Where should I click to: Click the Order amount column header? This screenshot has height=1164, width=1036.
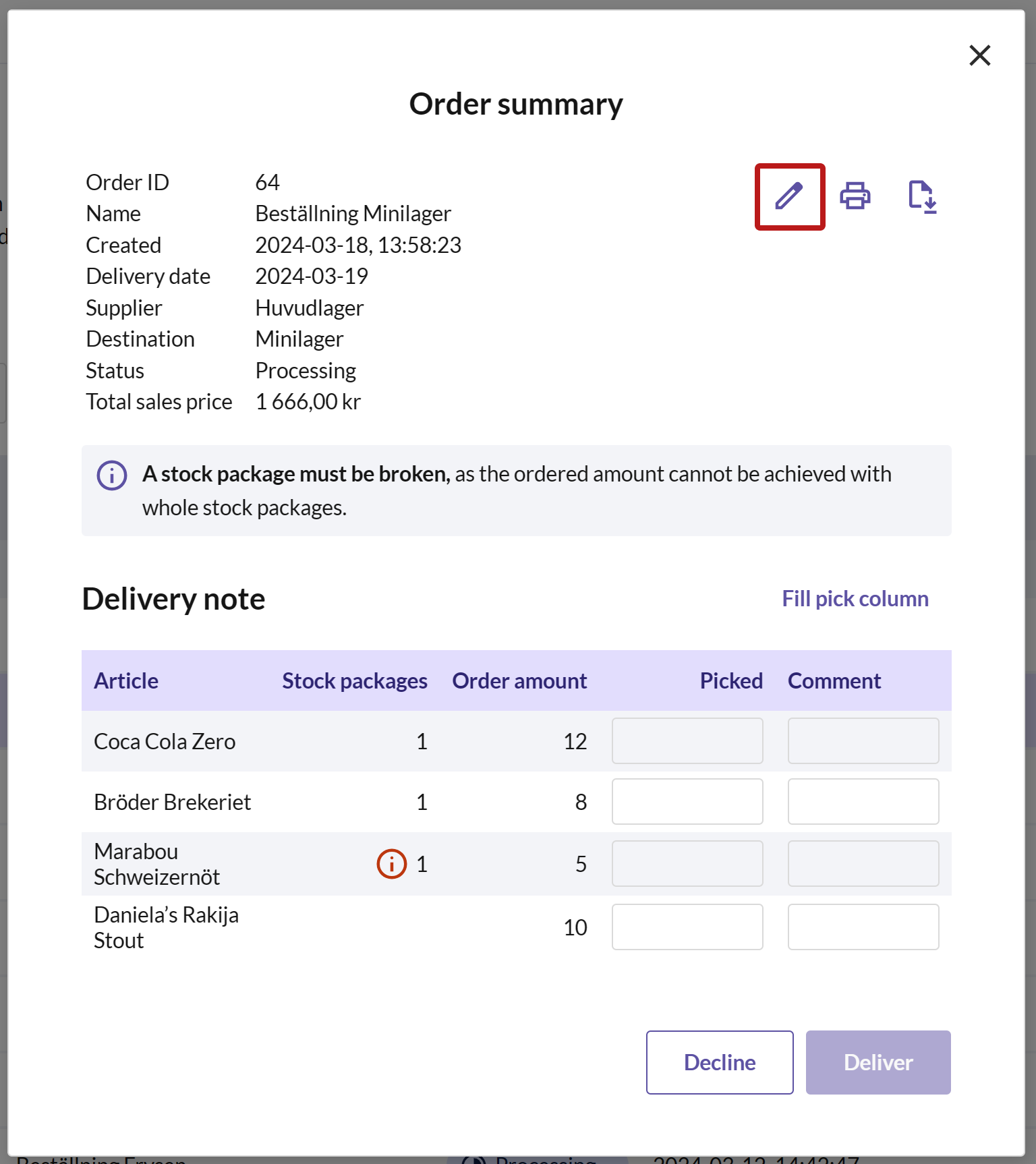tap(519, 681)
